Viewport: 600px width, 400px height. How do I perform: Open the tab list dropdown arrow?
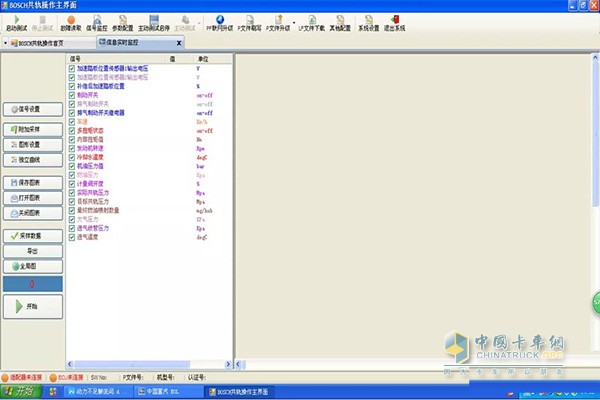(5, 43)
